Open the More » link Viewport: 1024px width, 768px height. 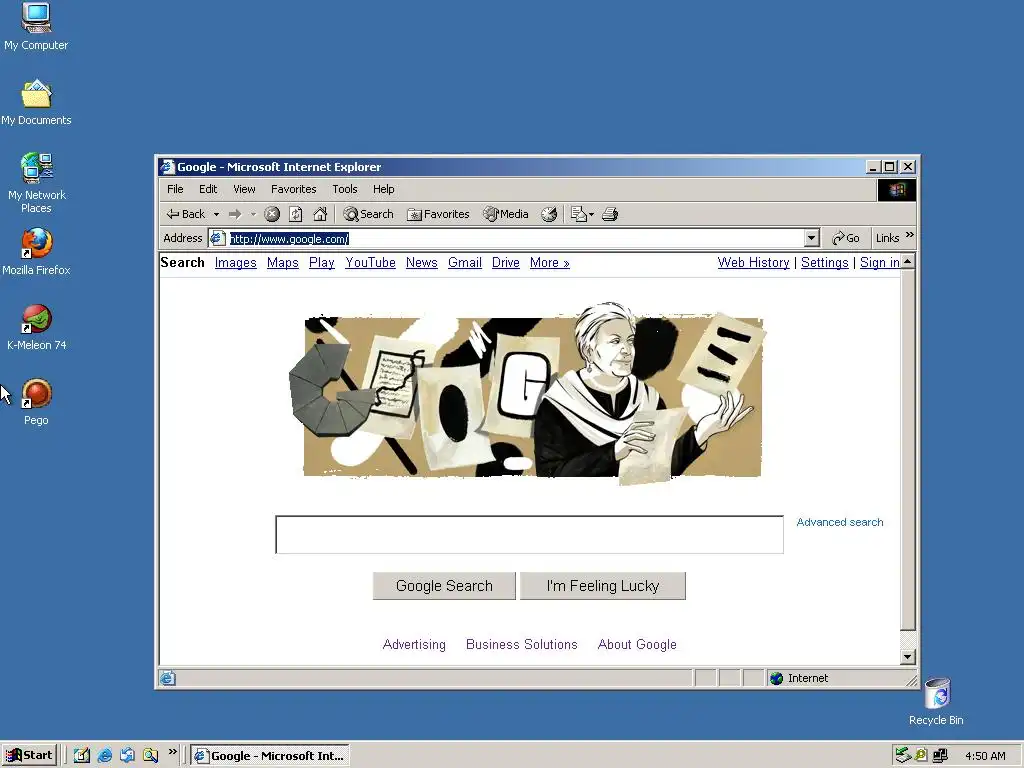point(550,263)
